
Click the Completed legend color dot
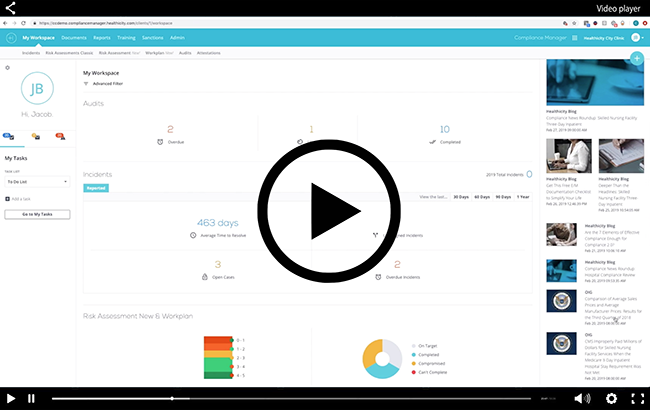tap(414, 355)
